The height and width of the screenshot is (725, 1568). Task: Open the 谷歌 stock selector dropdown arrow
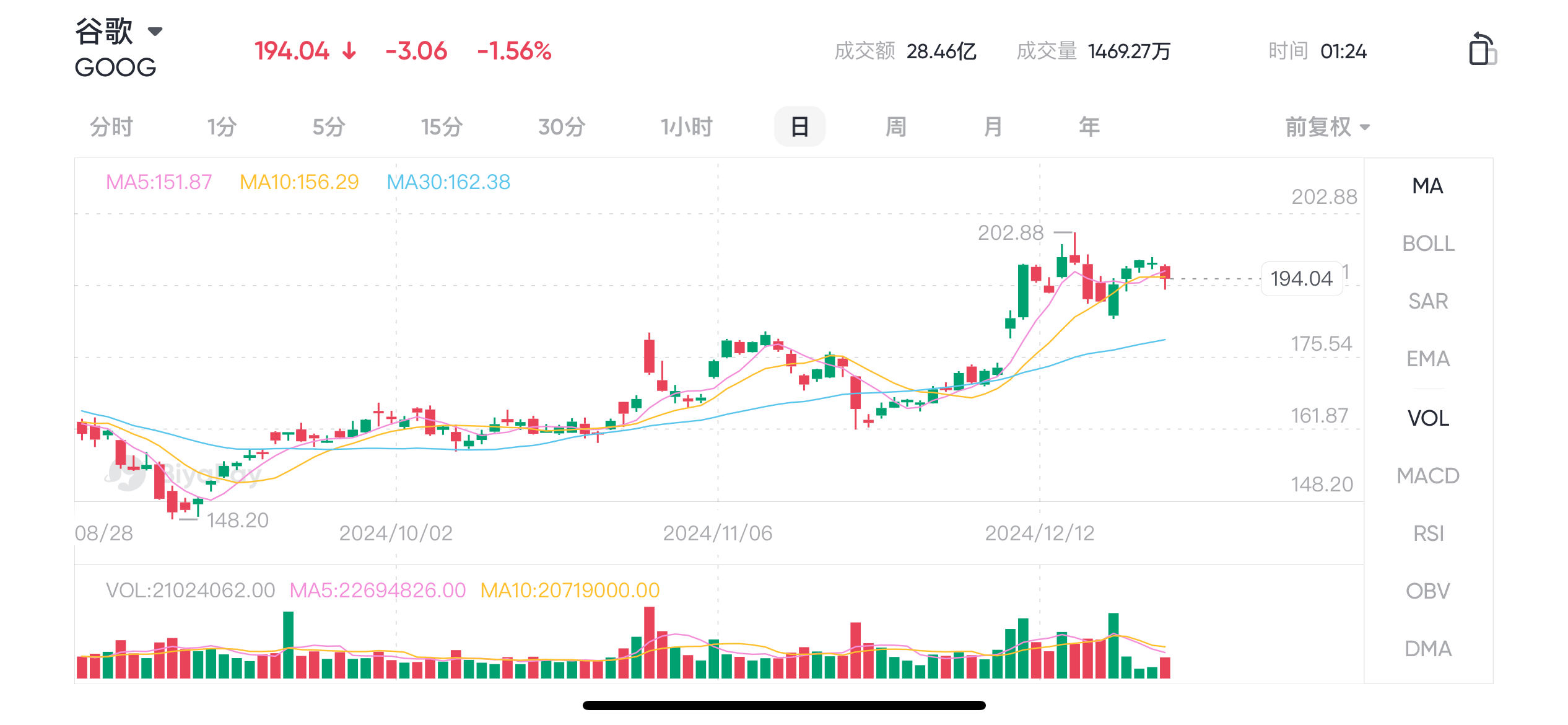[x=155, y=31]
